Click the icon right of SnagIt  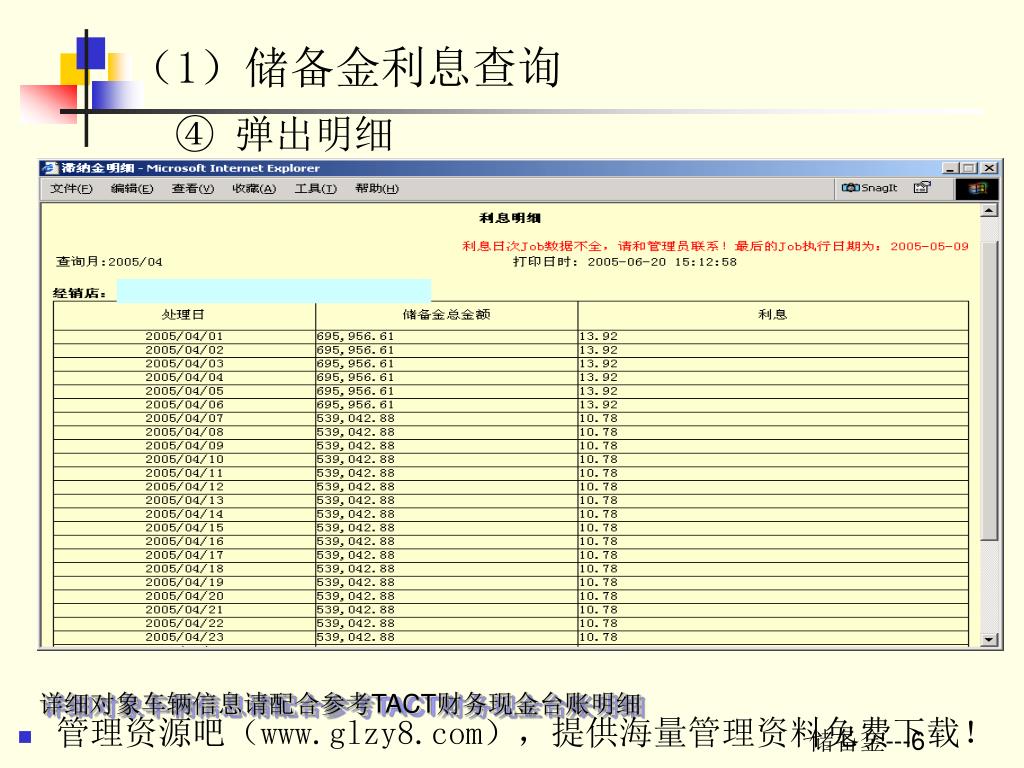coord(921,188)
